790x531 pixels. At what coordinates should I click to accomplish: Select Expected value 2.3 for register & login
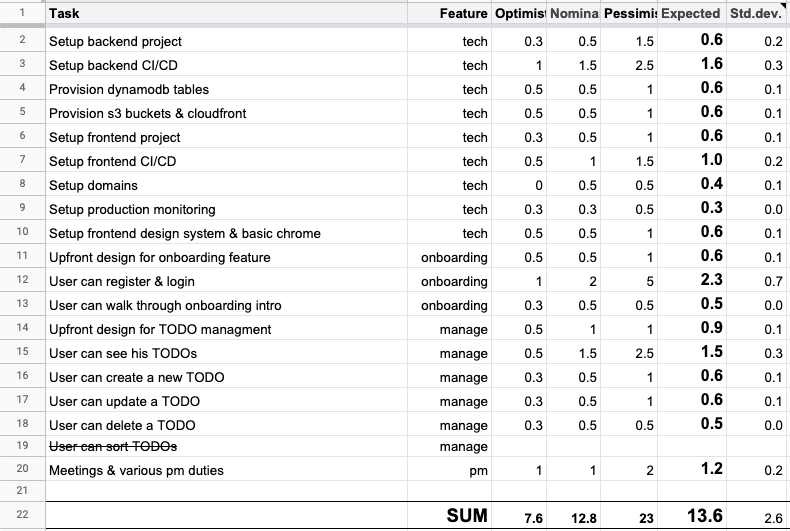pos(692,281)
